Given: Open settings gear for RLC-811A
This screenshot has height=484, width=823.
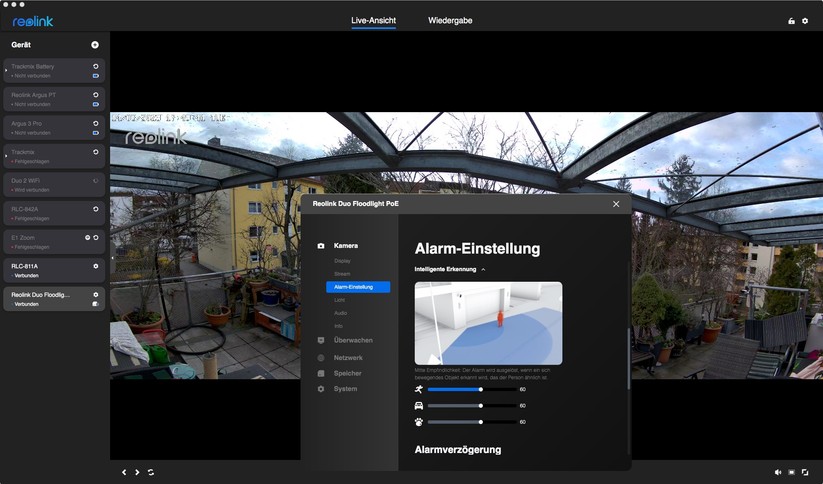Looking at the screenshot, I should point(96,266).
